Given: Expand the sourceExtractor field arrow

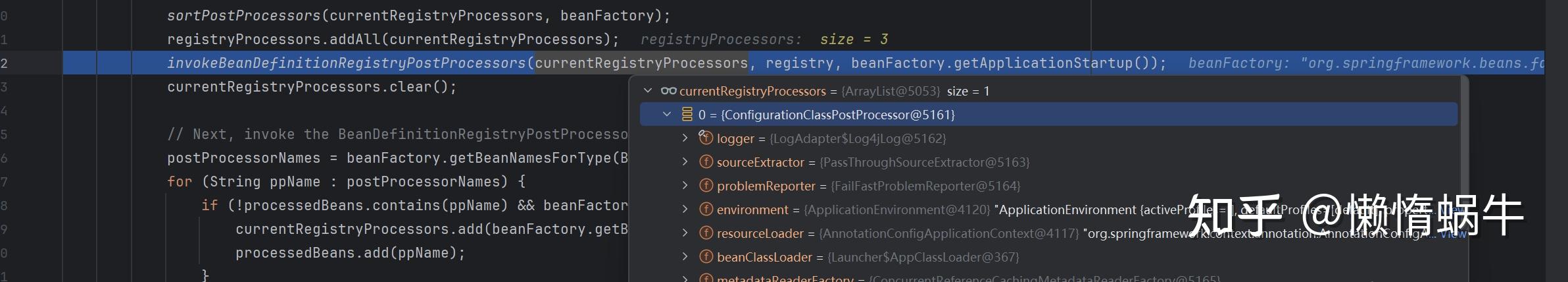Looking at the screenshot, I should click(685, 162).
